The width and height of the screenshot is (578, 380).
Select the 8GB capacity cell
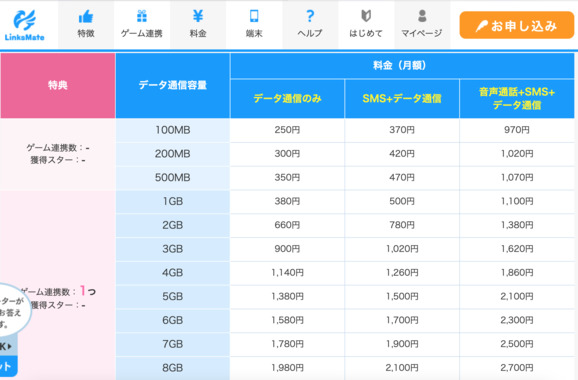tap(173, 368)
